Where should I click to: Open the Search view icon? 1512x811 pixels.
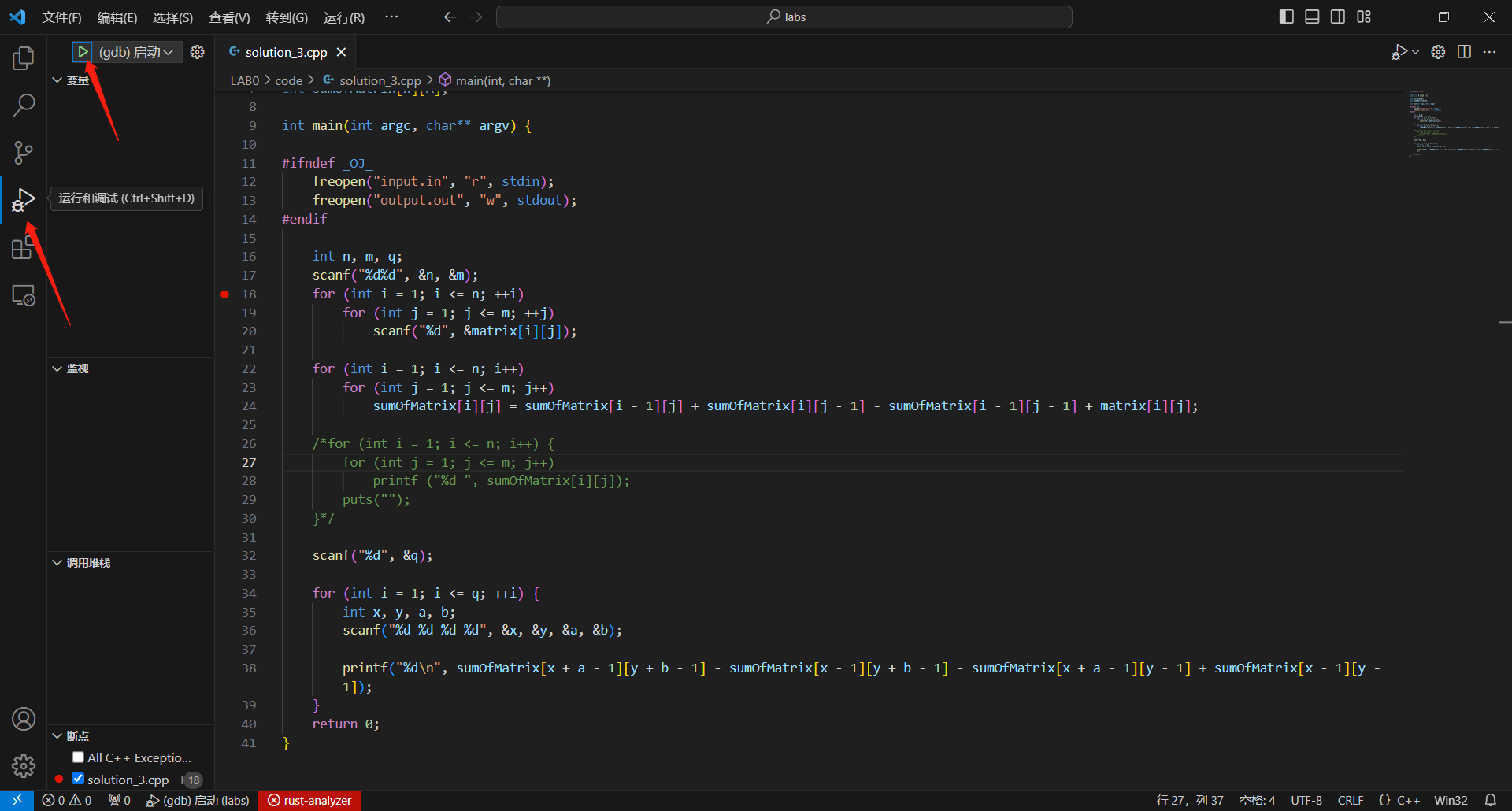(24, 105)
